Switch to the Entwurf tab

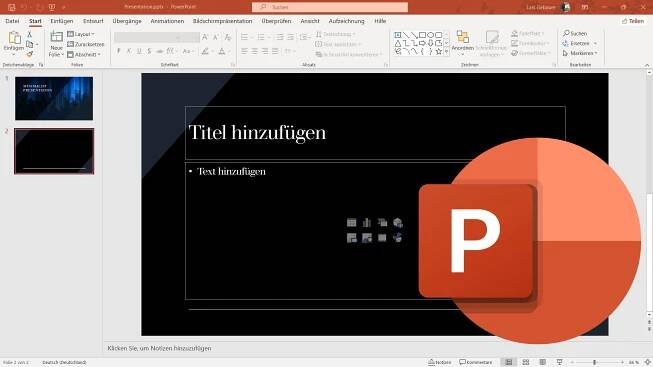(x=93, y=21)
